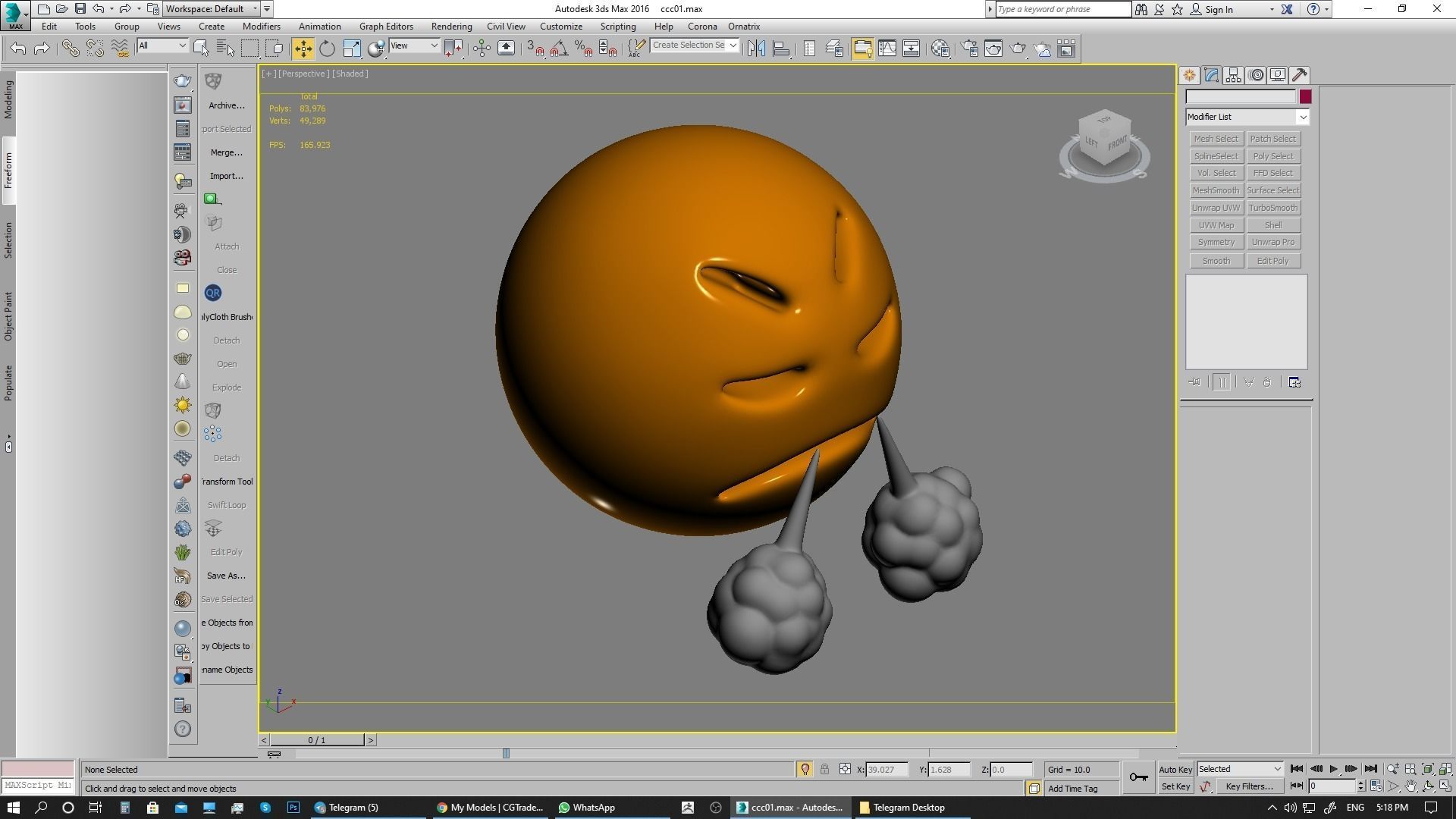Click the Mirror tool icon

point(756,49)
